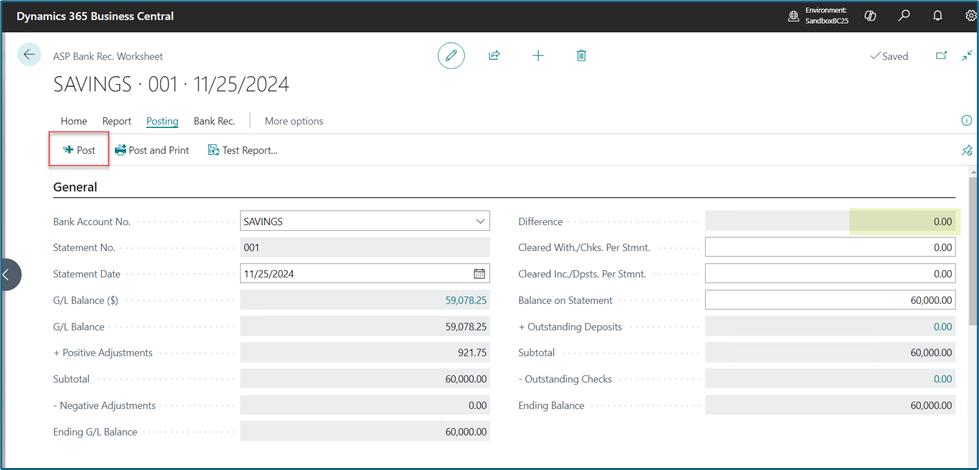Screen dimensions: 979x470
Task: Collapse the page with arrows icon
Action: (967, 55)
